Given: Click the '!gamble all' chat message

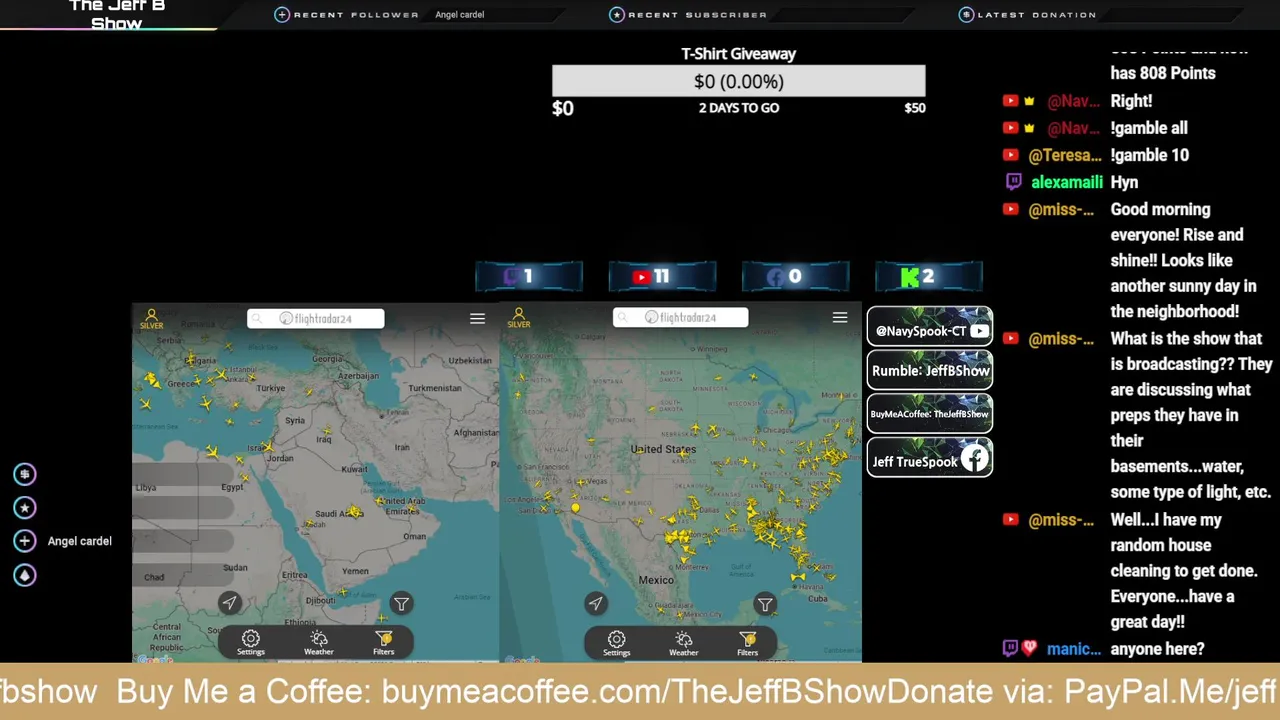Looking at the screenshot, I should click(1149, 128).
